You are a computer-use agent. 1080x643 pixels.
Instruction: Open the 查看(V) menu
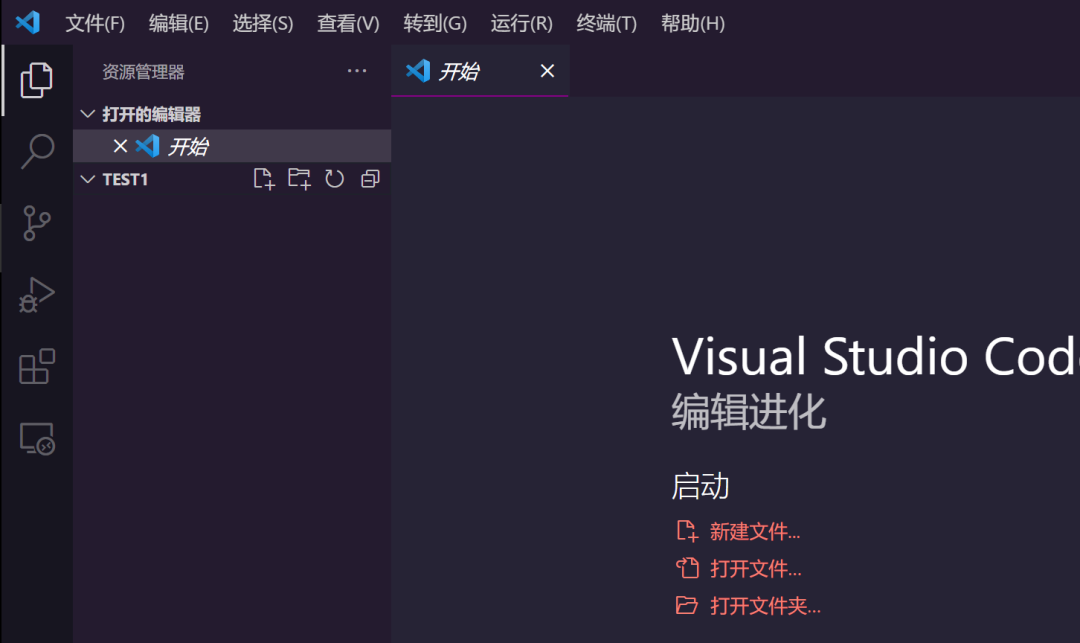coord(348,23)
